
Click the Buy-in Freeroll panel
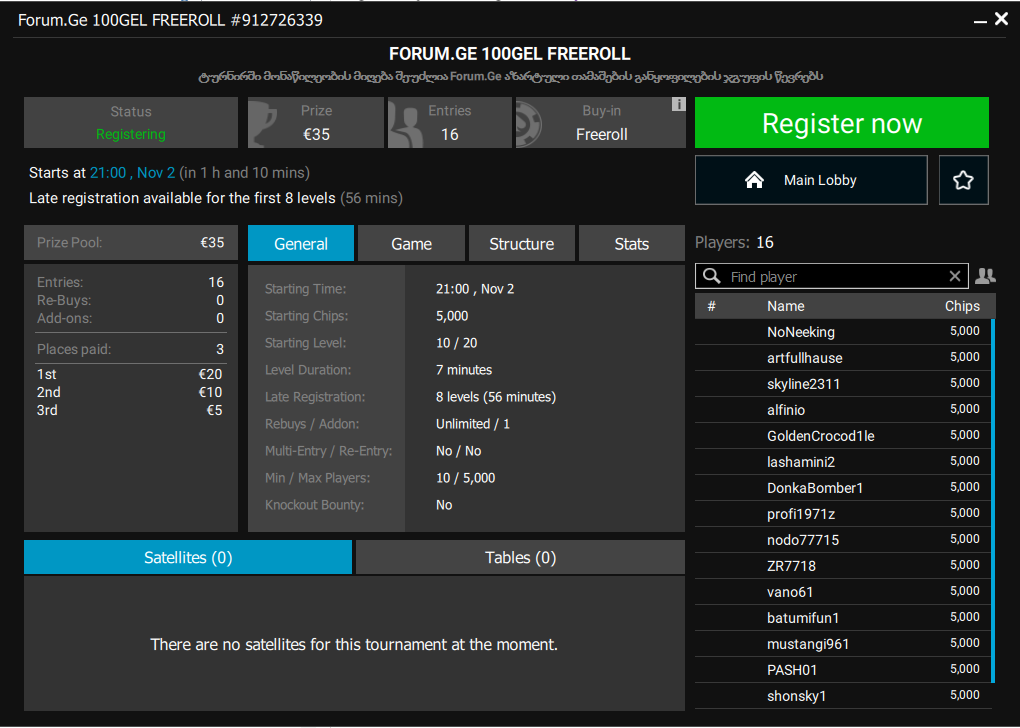coord(601,123)
